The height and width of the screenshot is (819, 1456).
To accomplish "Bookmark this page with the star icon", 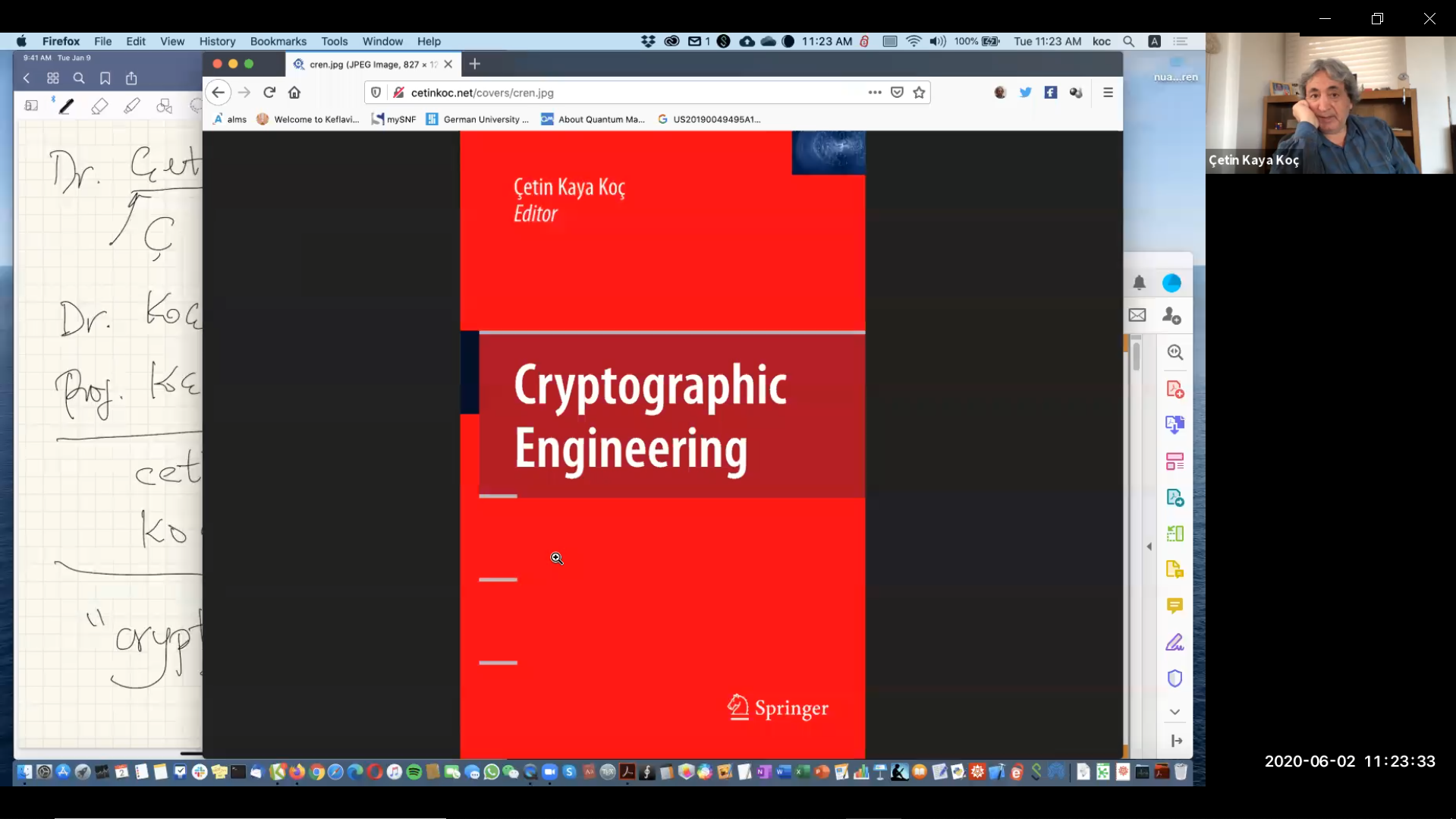I will [920, 93].
